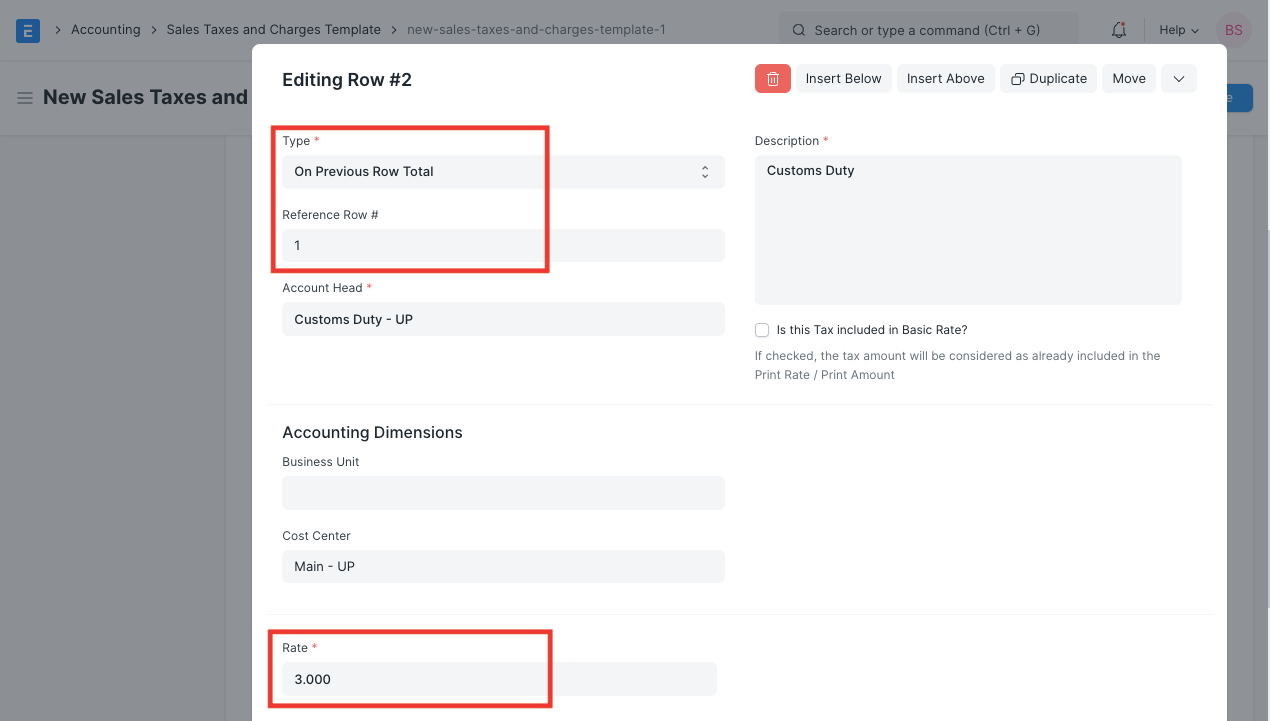Click the Reference Row # field
1270x721 pixels.
point(502,245)
